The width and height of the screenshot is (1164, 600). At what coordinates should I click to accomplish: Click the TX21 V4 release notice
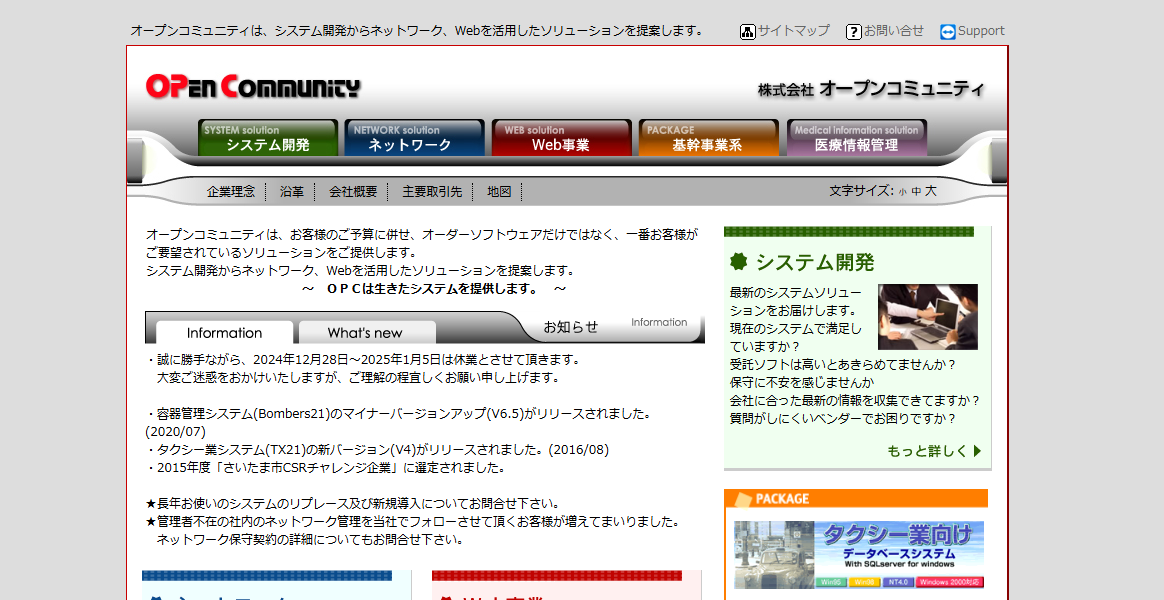(378, 450)
